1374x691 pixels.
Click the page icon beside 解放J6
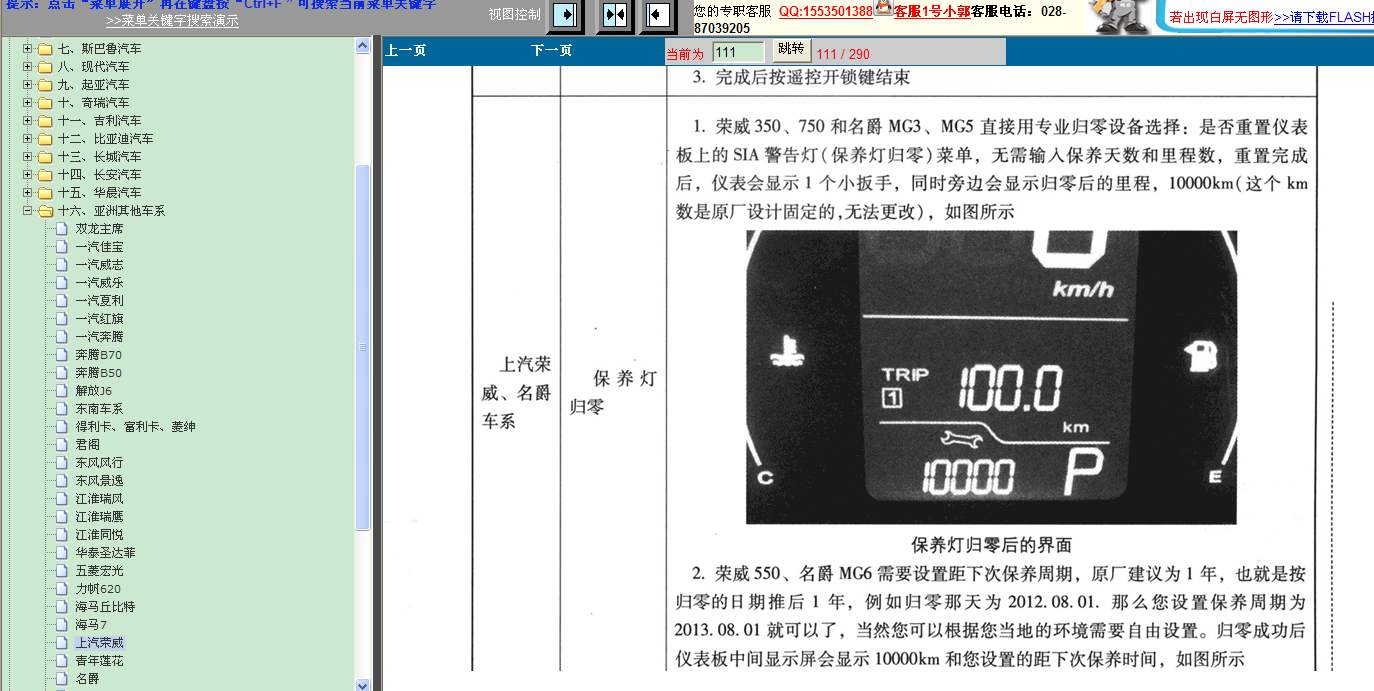[62, 391]
